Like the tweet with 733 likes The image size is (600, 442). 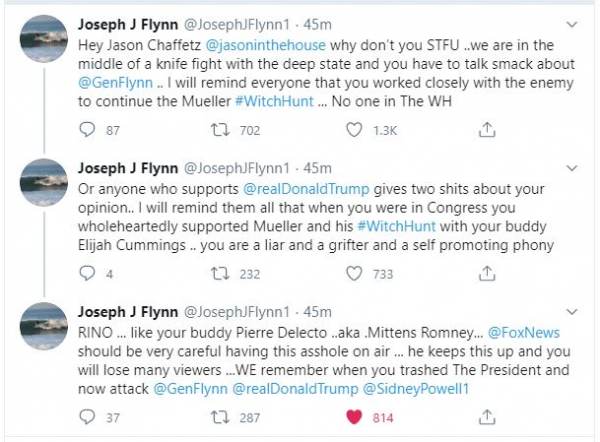click(354, 273)
